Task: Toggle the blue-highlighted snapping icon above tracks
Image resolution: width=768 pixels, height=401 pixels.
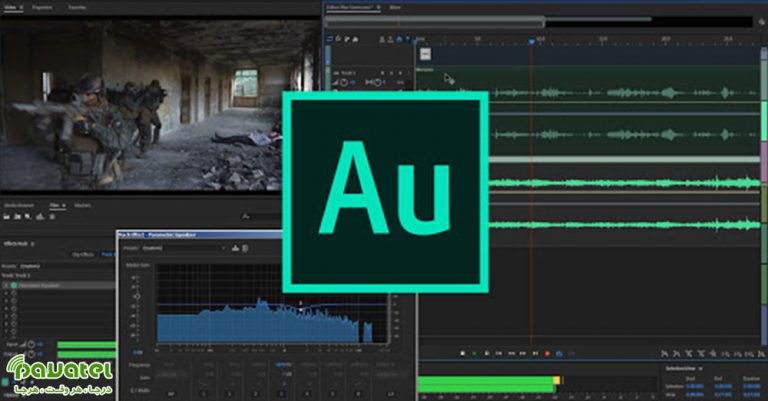Action: pyautogui.click(x=399, y=39)
